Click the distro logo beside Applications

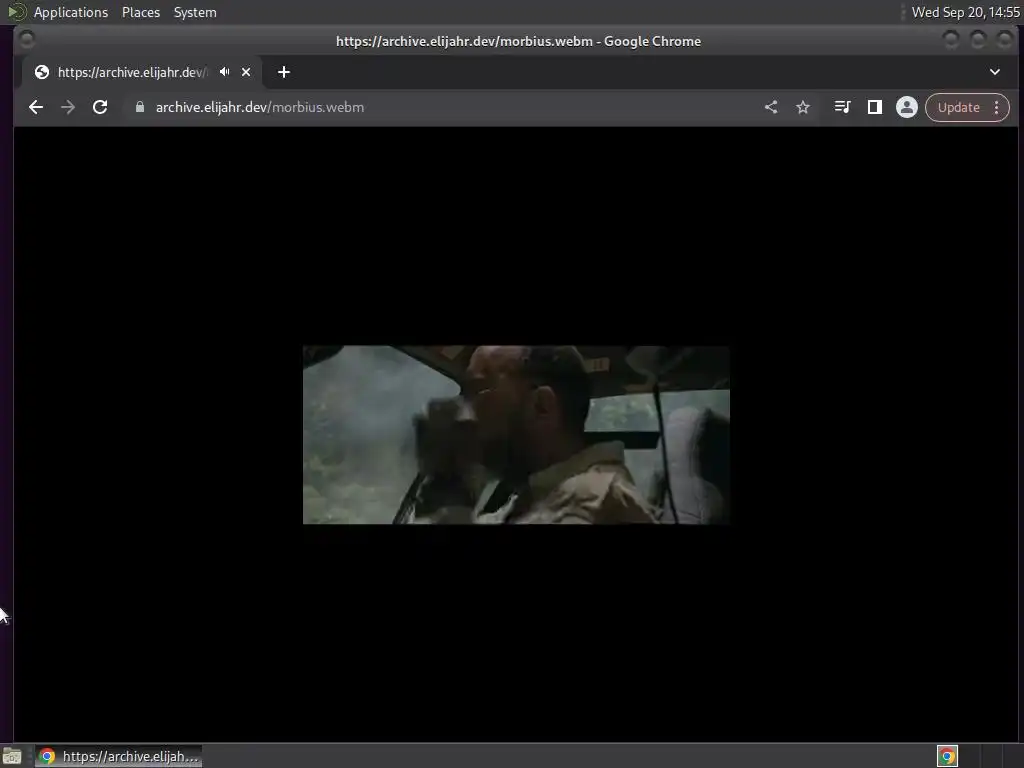coord(17,12)
